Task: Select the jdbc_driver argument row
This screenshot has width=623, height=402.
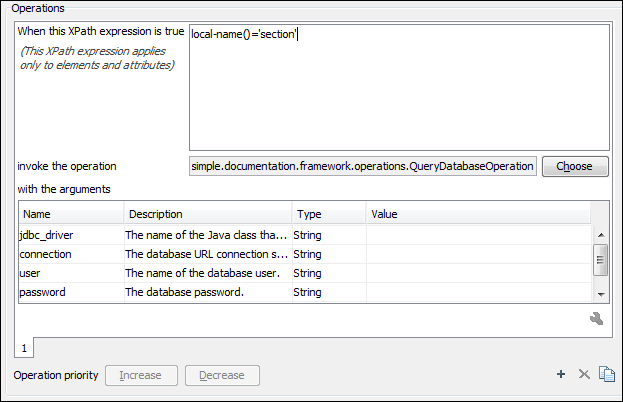Action: click(70, 235)
